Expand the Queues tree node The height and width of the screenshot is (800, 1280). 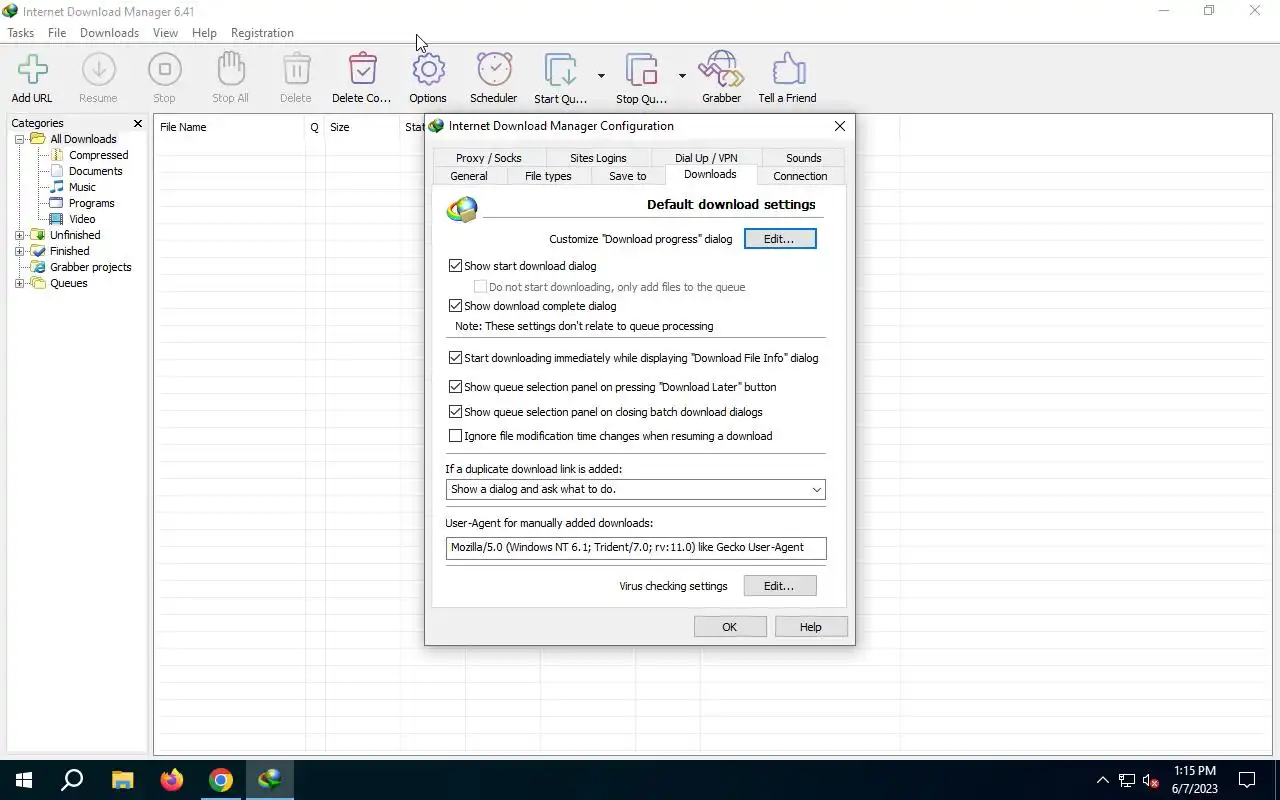[x=19, y=283]
